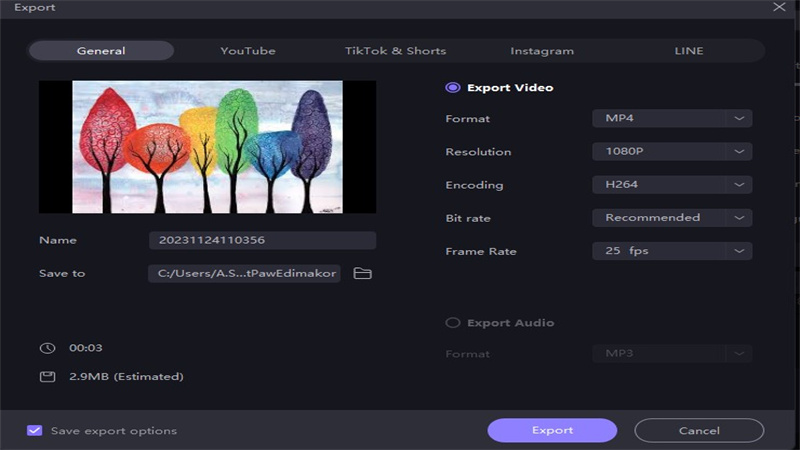Open the MP3 audio format dropdown
Image resolution: width=800 pixels, height=450 pixels.
point(671,354)
